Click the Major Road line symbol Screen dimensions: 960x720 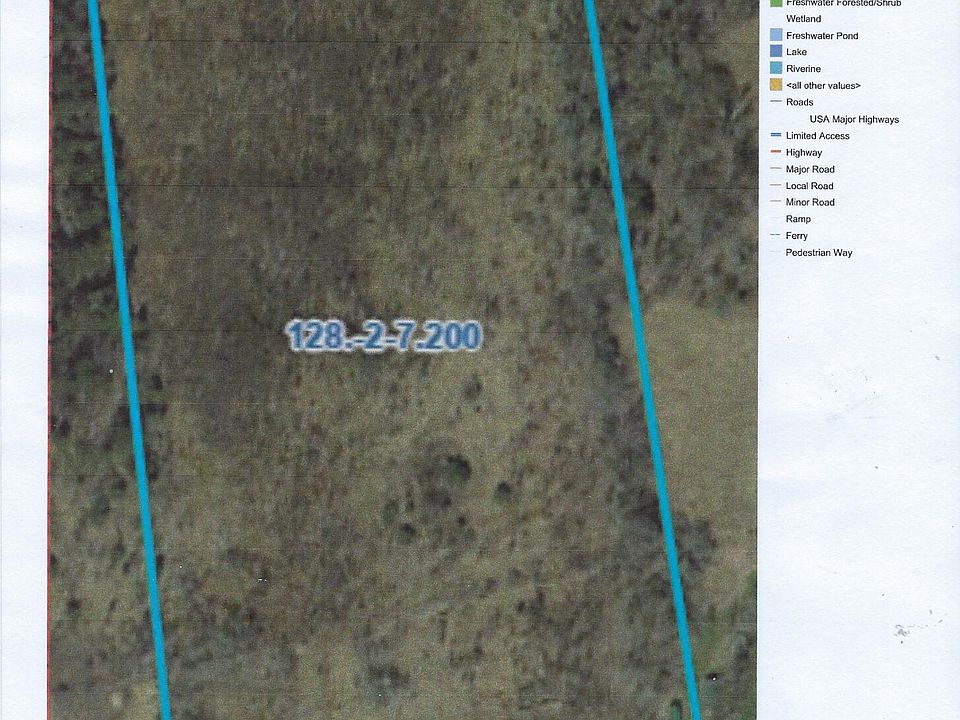(776, 168)
